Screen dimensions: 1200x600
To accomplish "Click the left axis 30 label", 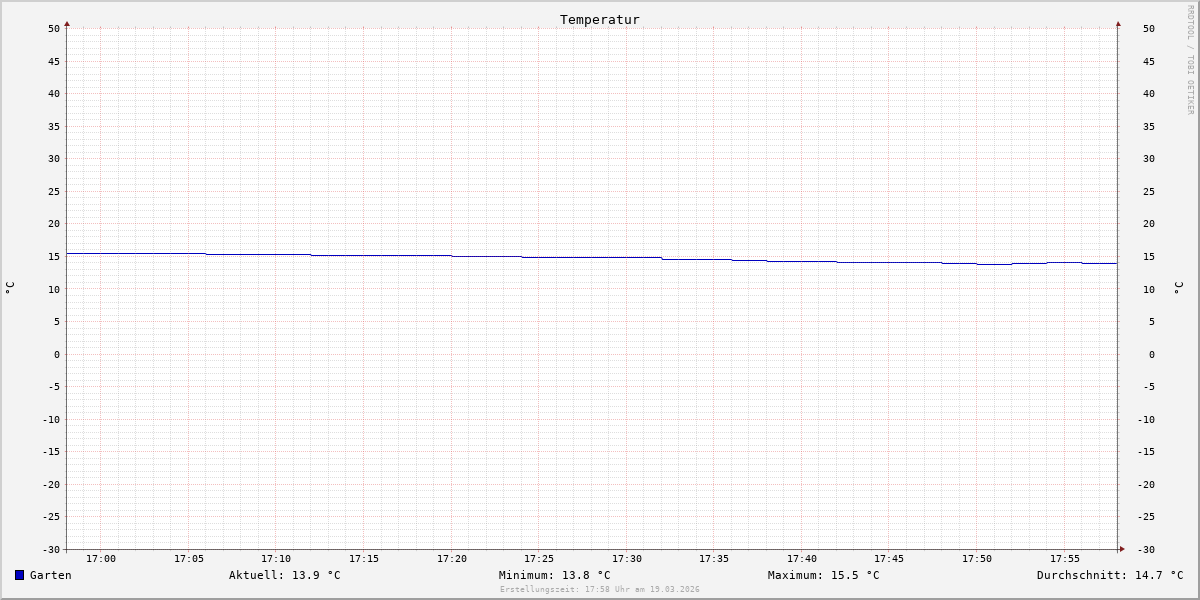I will click(54, 159).
